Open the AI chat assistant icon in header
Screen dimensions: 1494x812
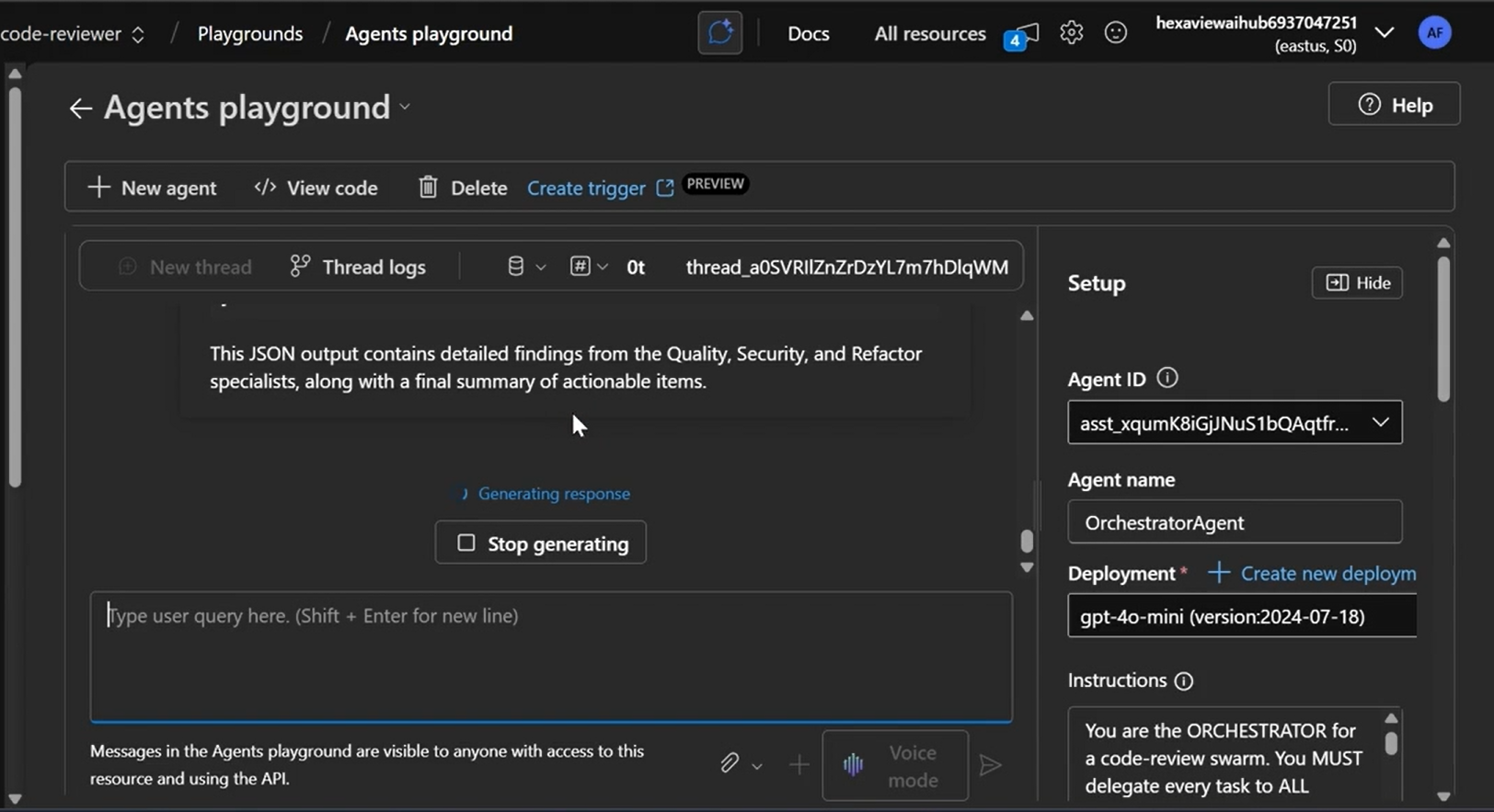pyautogui.click(x=719, y=34)
